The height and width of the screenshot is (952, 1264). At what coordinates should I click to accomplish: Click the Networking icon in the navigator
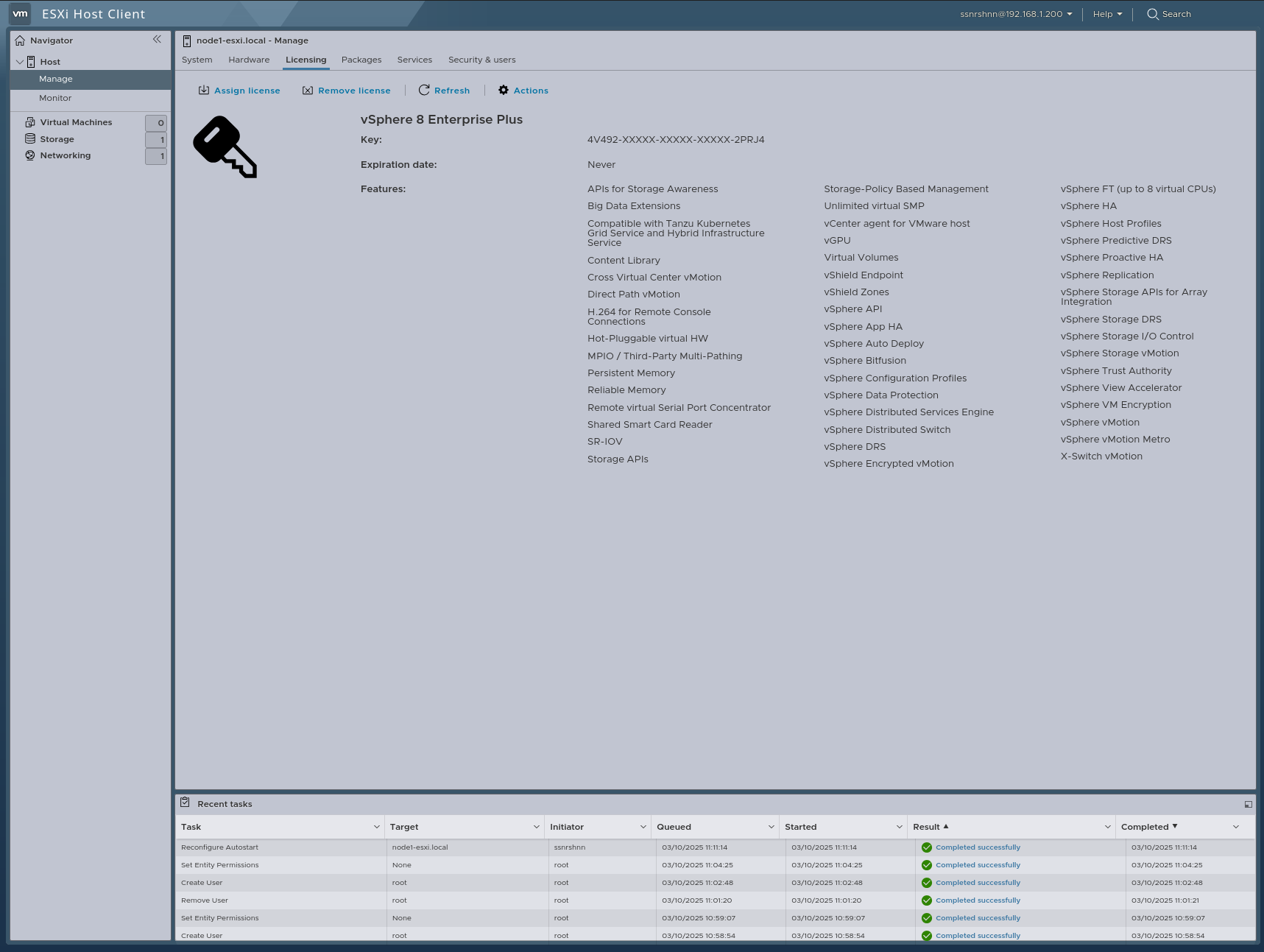click(x=29, y=155)
